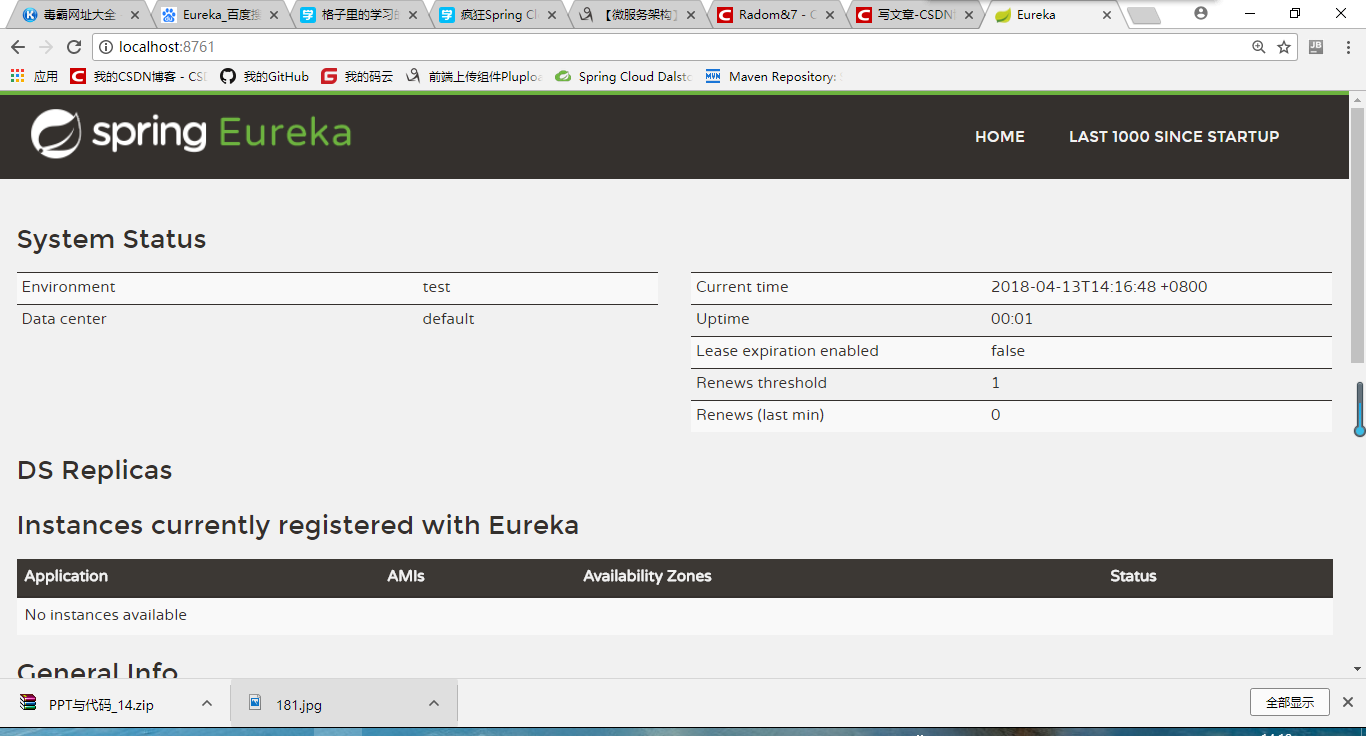The image size is (1366, 736).
Task: Click the browser Forward arrow
Action: coord(46,47)
